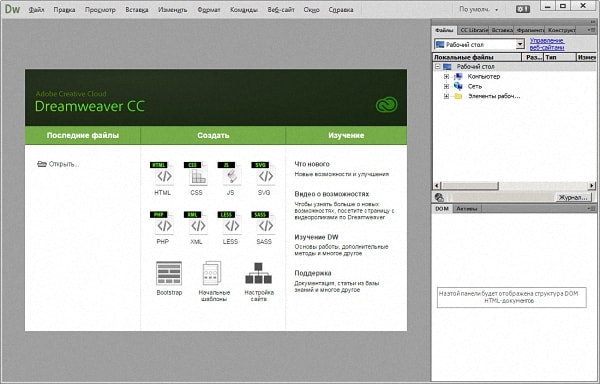This screenshot has height=384, width=600.
Task: Switch to the Файлы panel tab
Action: coord(444,30)
